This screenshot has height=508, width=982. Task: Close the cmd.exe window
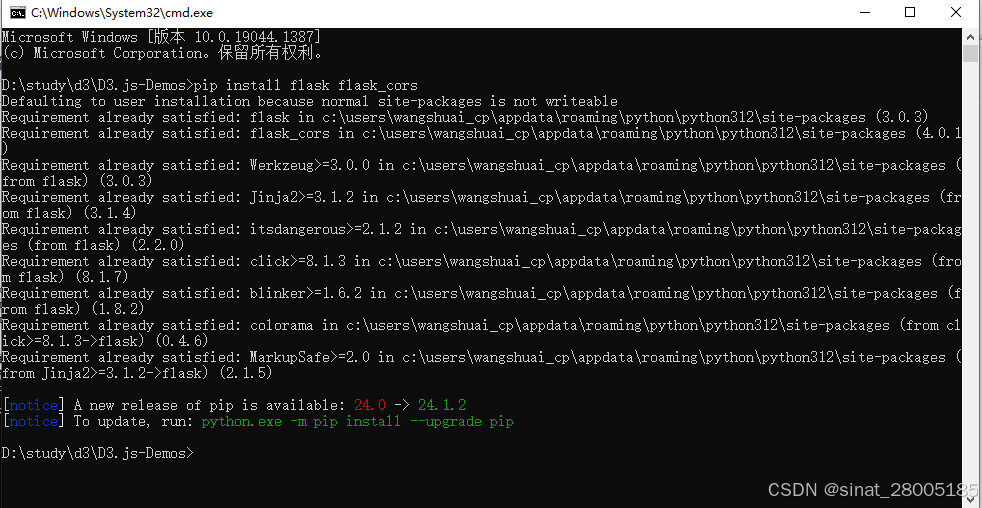[956, 12]
